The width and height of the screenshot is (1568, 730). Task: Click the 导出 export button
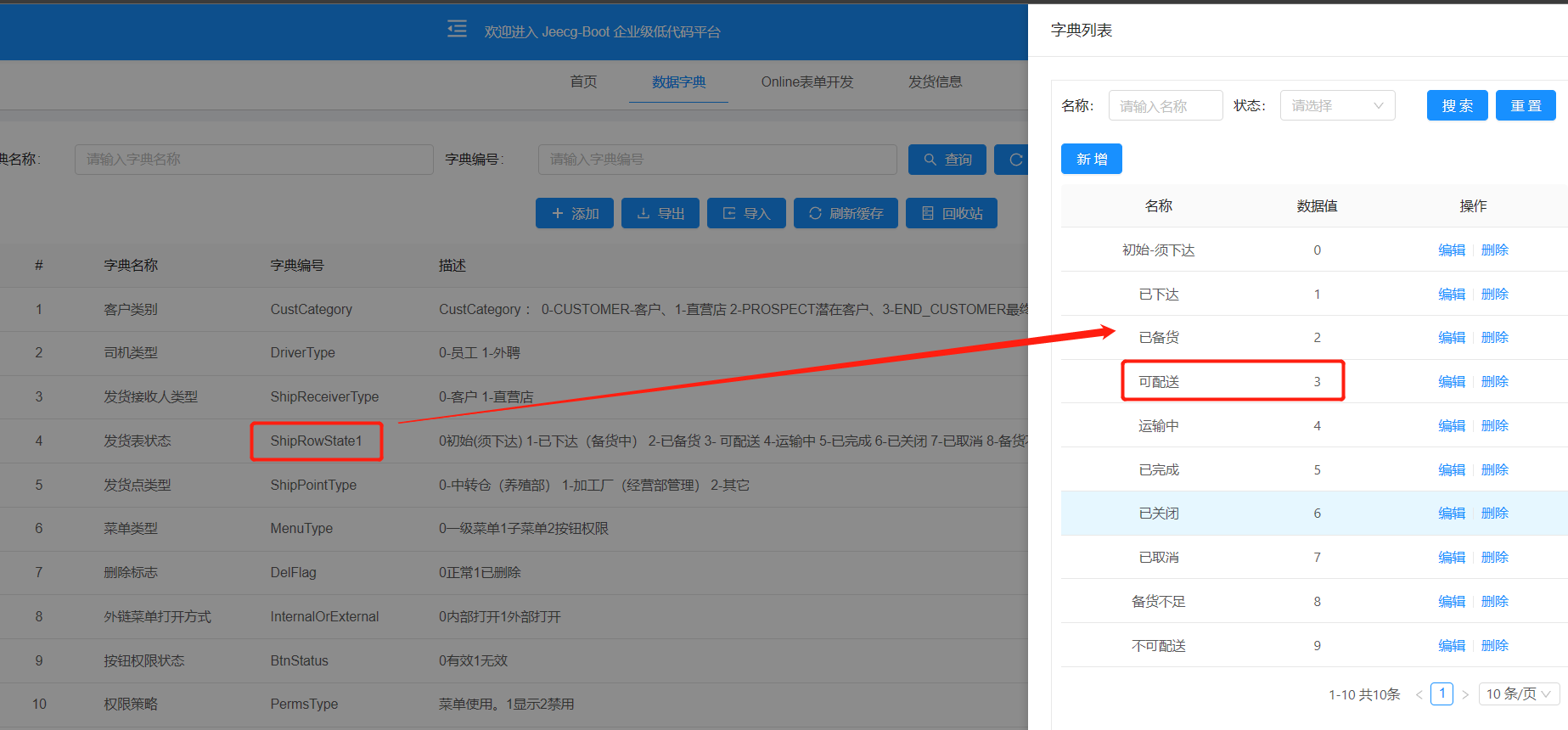[x=660, y=213]
